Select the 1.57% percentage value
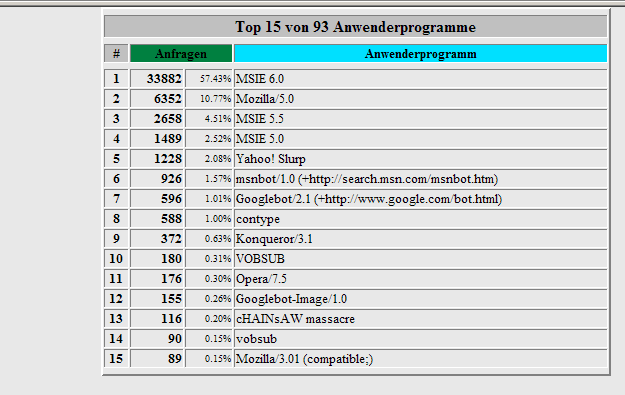The width and height of the screenshot is (625, 395). (x=218, y=179)
